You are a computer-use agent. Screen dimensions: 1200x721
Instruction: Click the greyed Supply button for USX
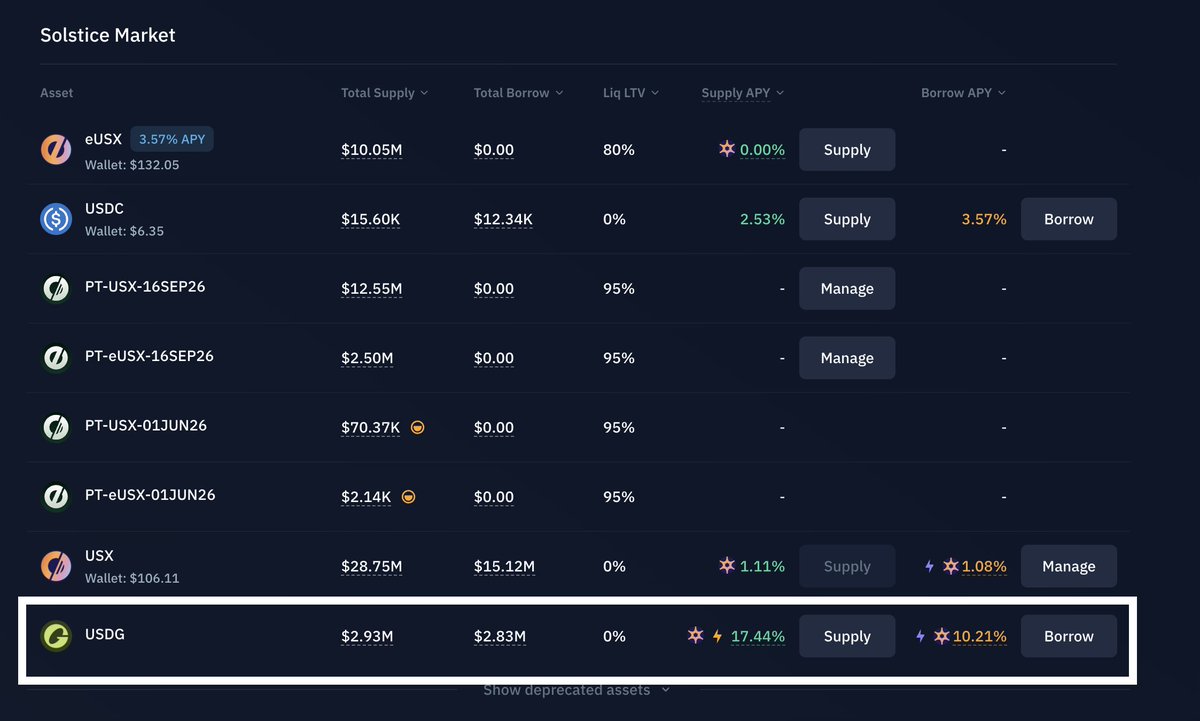click(847, 566)
